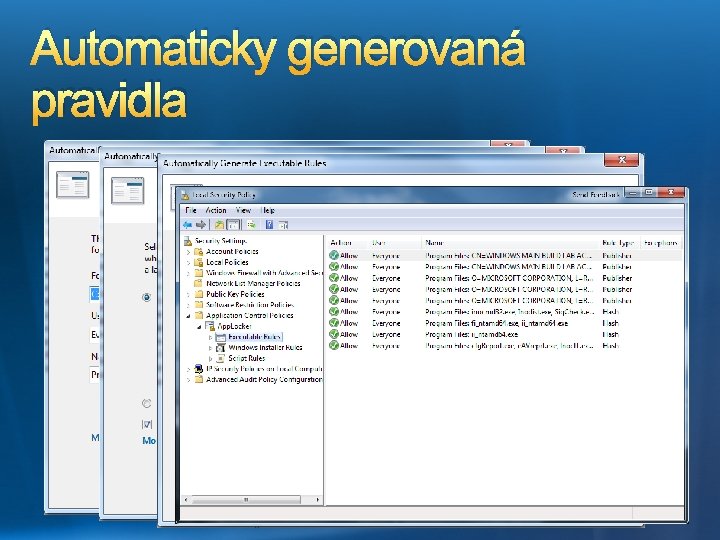Select the Public Key Policies label
This screenshot has height=540, width=720.
(x=235, y=294)
